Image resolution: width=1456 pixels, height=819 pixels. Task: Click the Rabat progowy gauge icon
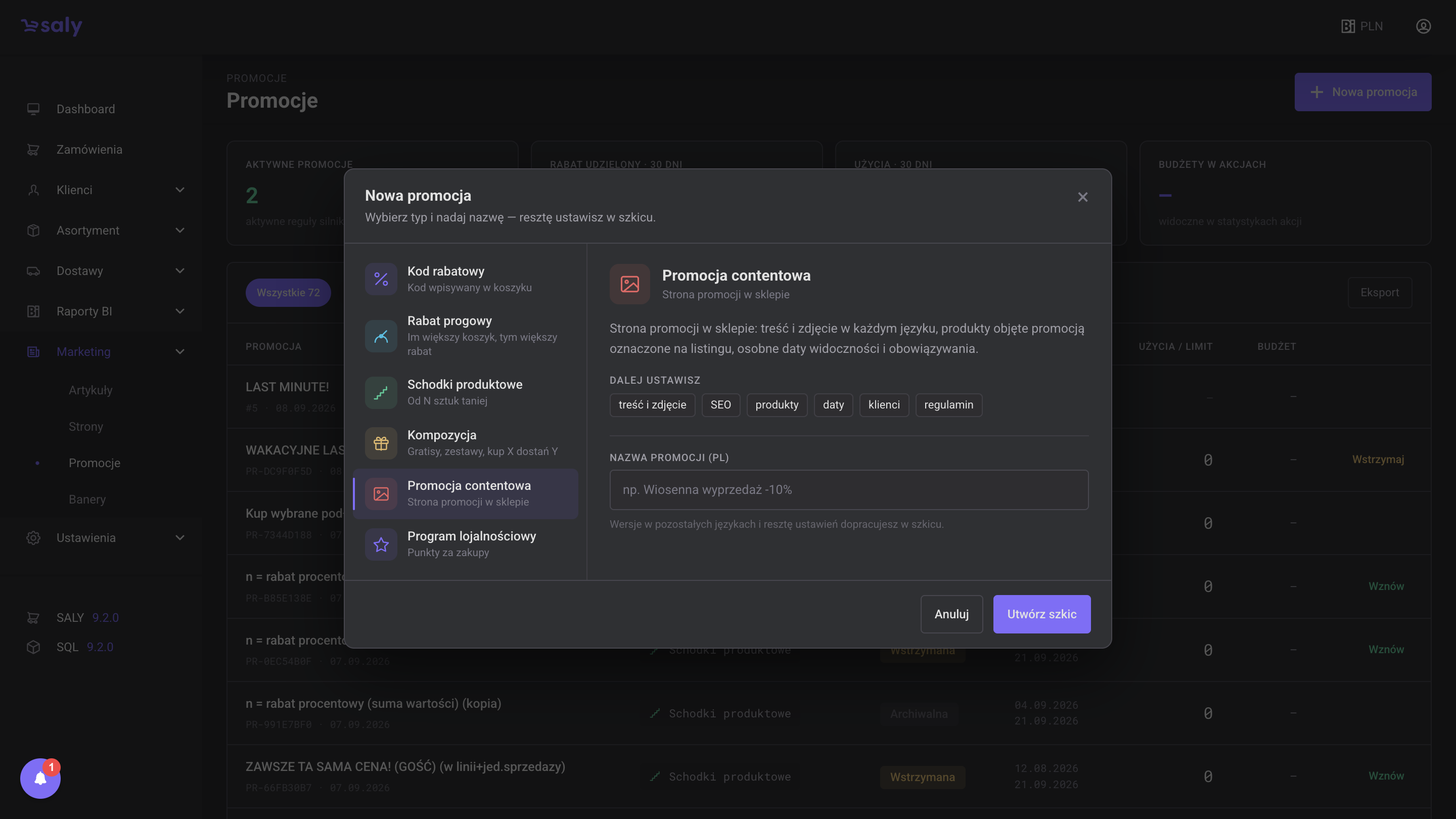381,336
